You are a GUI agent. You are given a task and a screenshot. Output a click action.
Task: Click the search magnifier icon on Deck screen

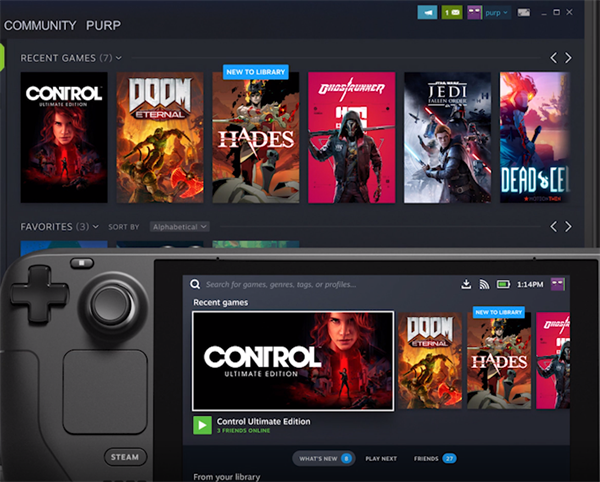click(195, 284)
